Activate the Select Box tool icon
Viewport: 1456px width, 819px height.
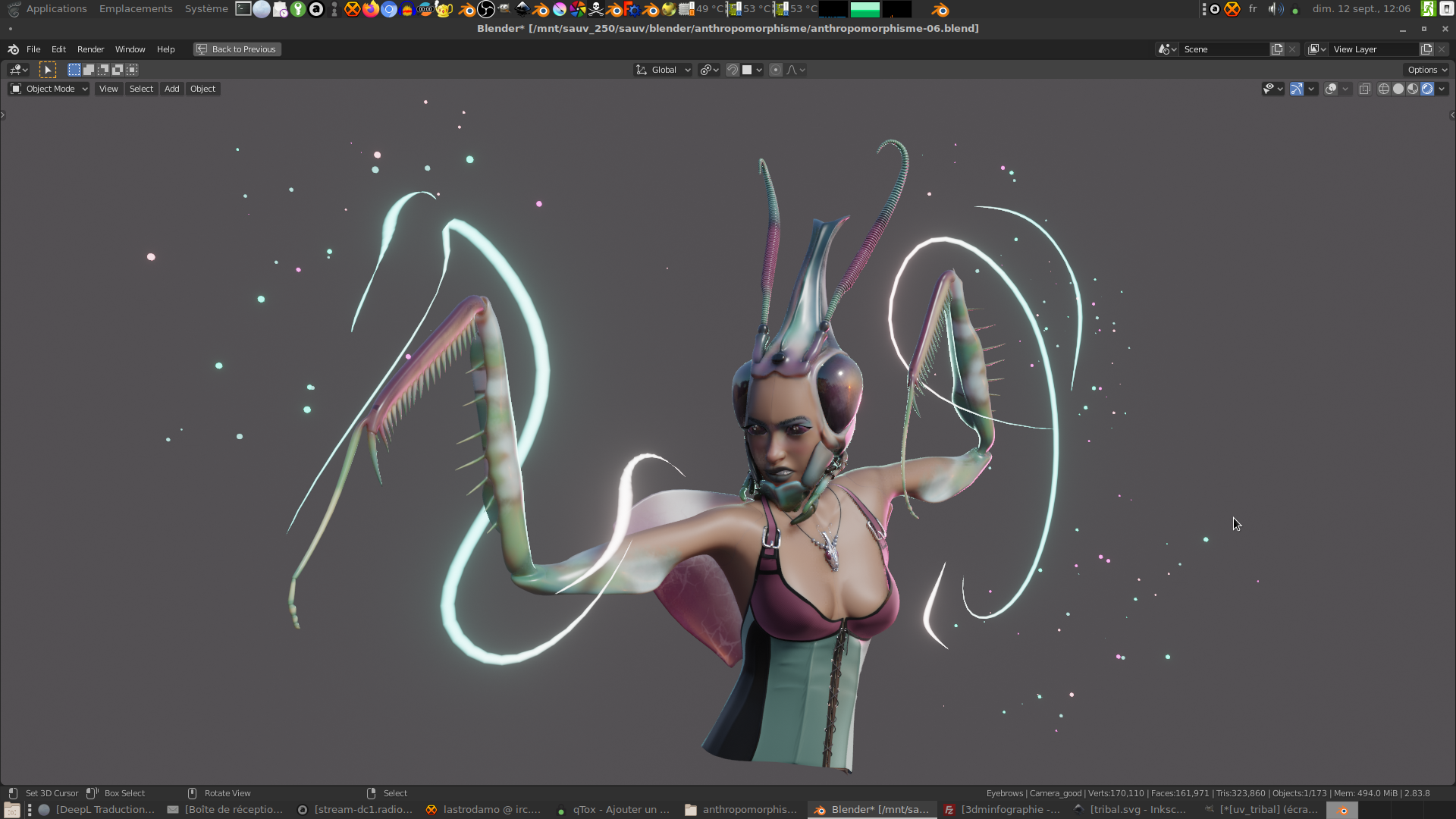(x=48, y=70)
